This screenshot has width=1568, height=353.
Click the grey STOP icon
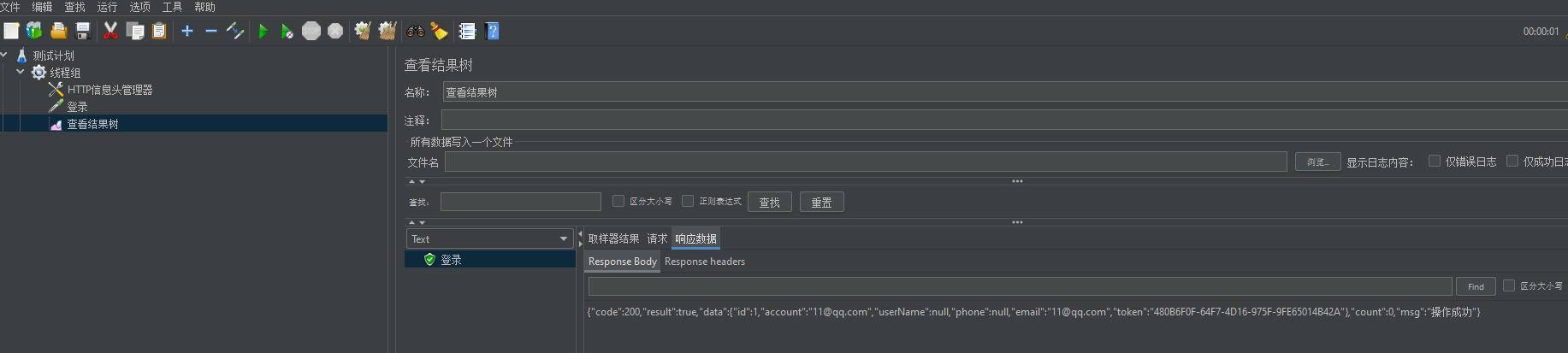click(x=311, y=31)
